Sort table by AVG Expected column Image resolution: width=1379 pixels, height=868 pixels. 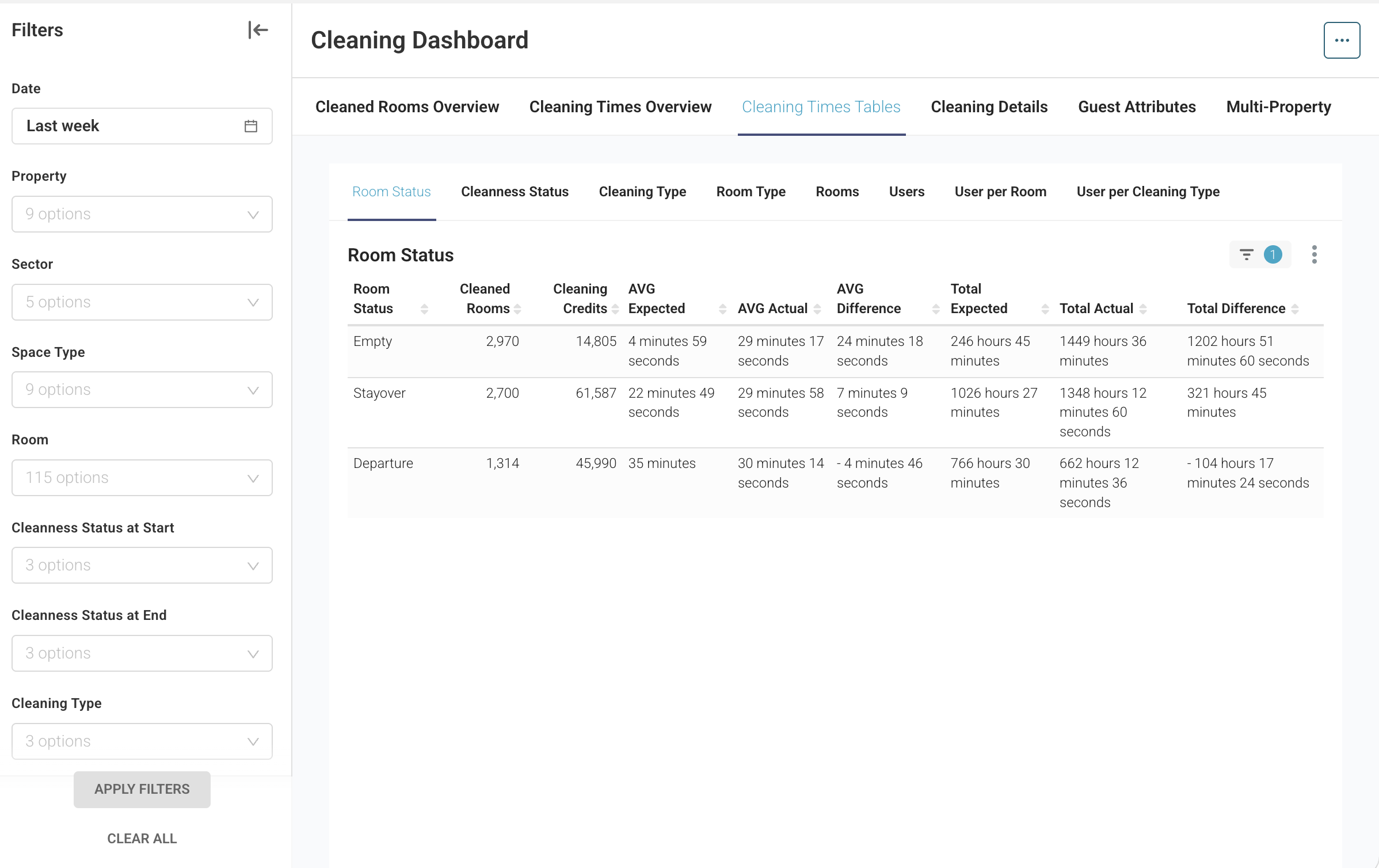[x=723, y=309]
